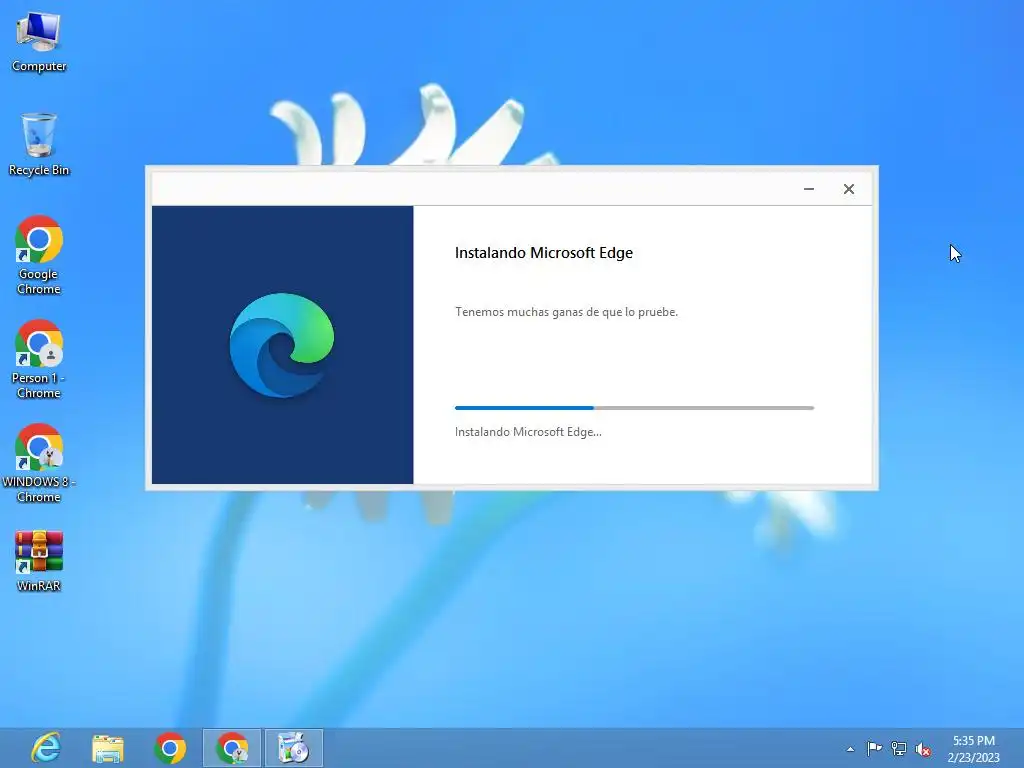Click 'Tenemos muchas ganas de que lo pruebe.' text
Screen dimensions: 1024x768
(x=566, y=312)
